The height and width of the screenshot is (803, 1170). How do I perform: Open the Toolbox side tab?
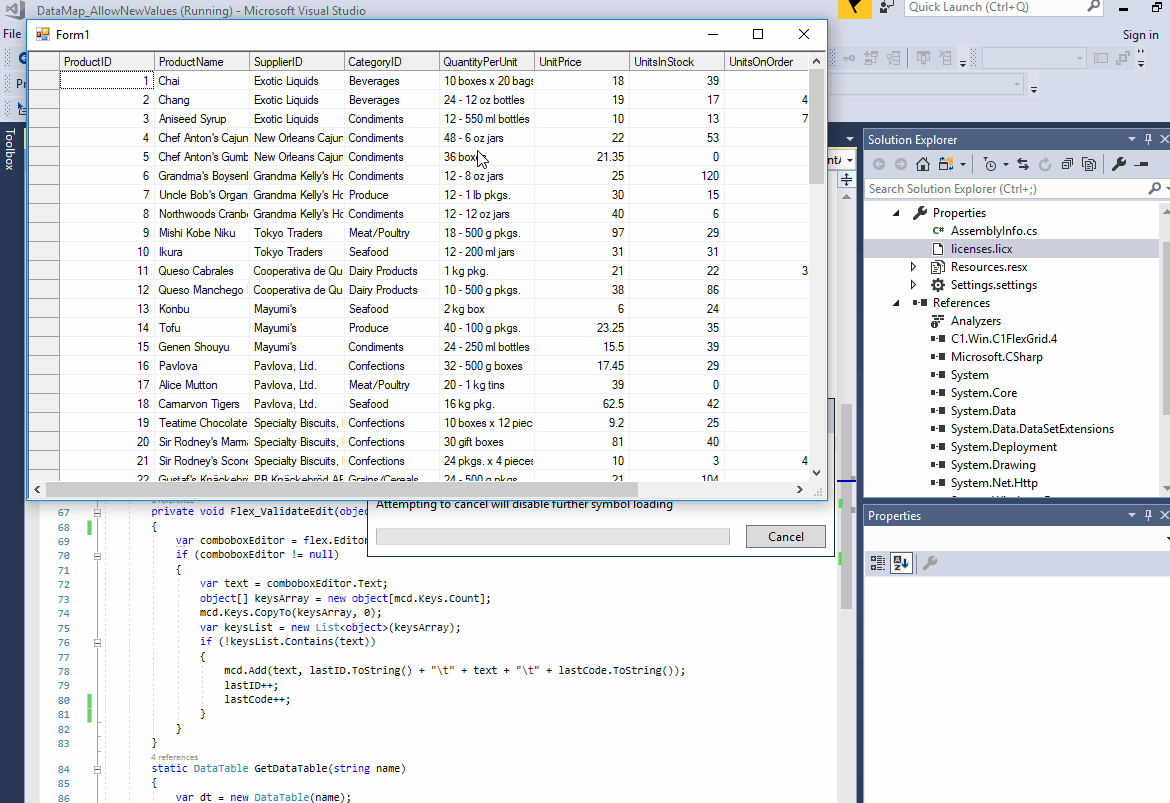pyautogui.click(x=10, y=149)
